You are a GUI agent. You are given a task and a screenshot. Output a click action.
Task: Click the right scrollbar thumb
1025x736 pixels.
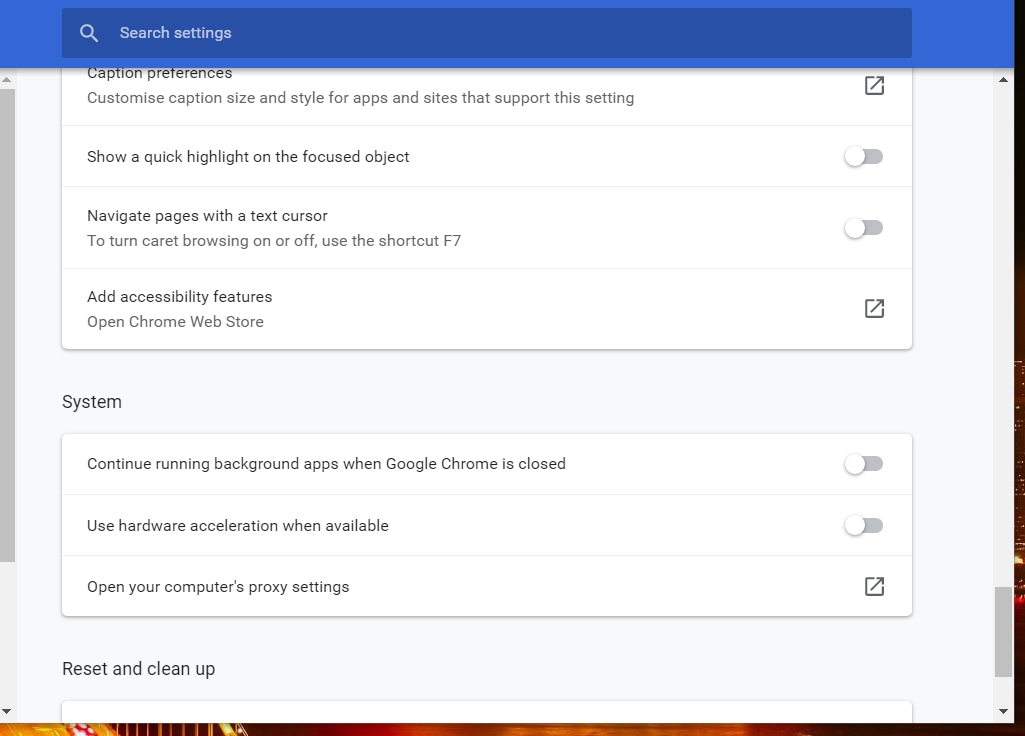click(1004, 632)
